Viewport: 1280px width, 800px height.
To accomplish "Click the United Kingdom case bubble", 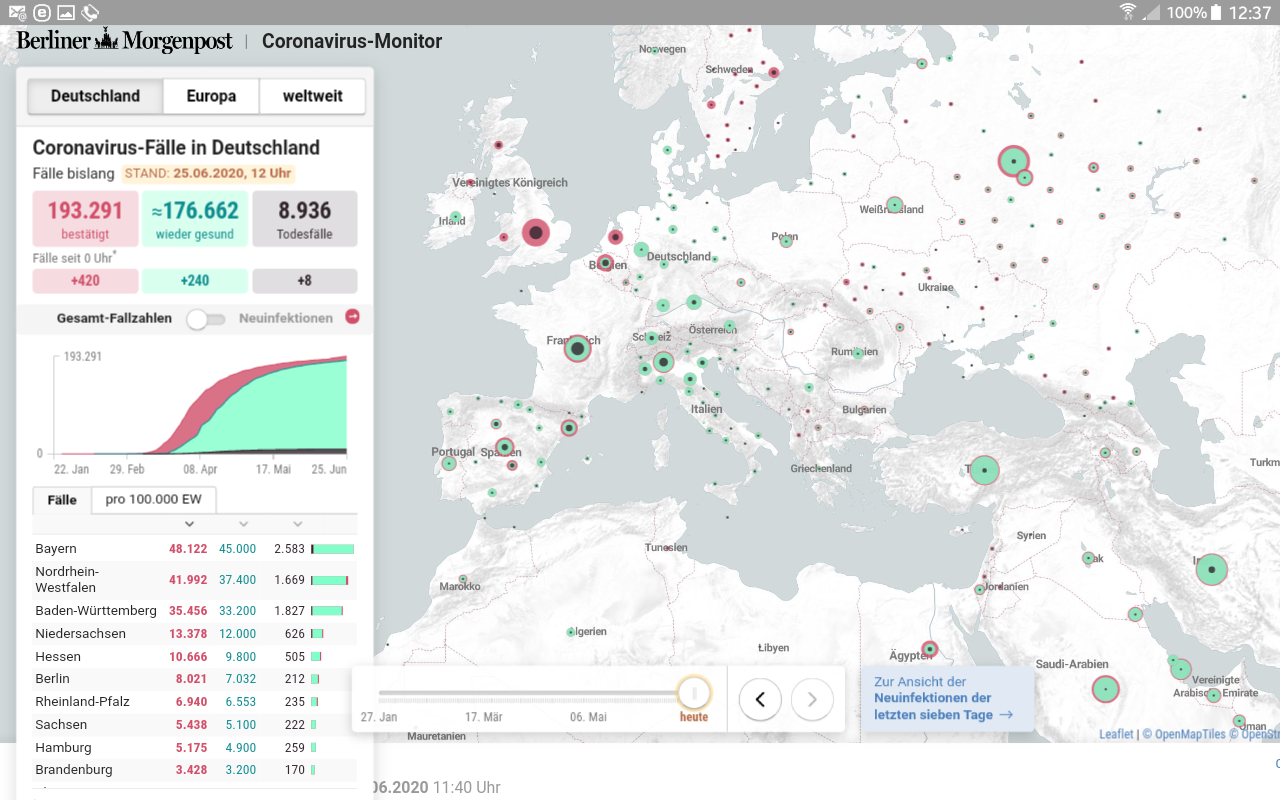I will click(x=536, y=233).
